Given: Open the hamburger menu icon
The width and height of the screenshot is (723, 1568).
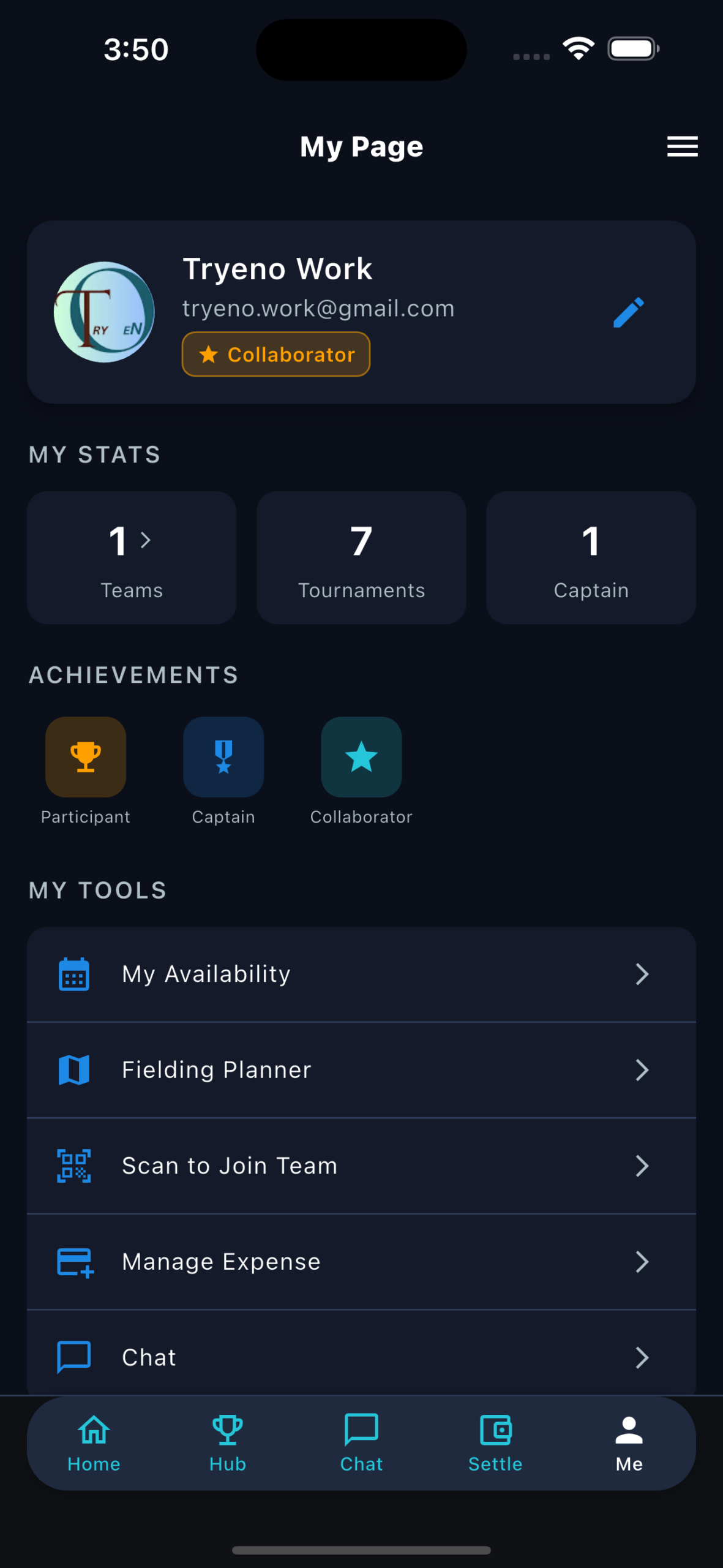Looking at the screenshot, I should [682, 146].
